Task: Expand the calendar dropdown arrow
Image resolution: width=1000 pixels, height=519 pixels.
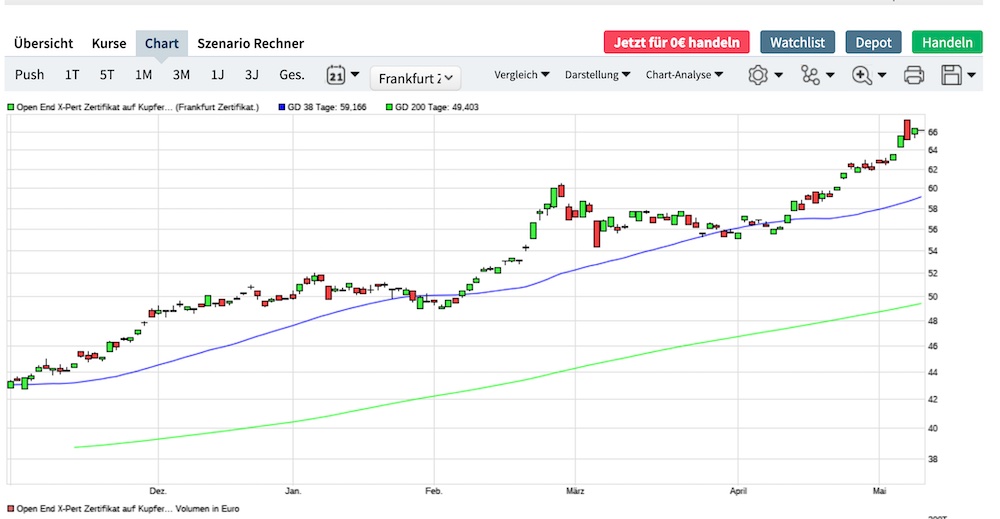Action: (x=355, y=75)
